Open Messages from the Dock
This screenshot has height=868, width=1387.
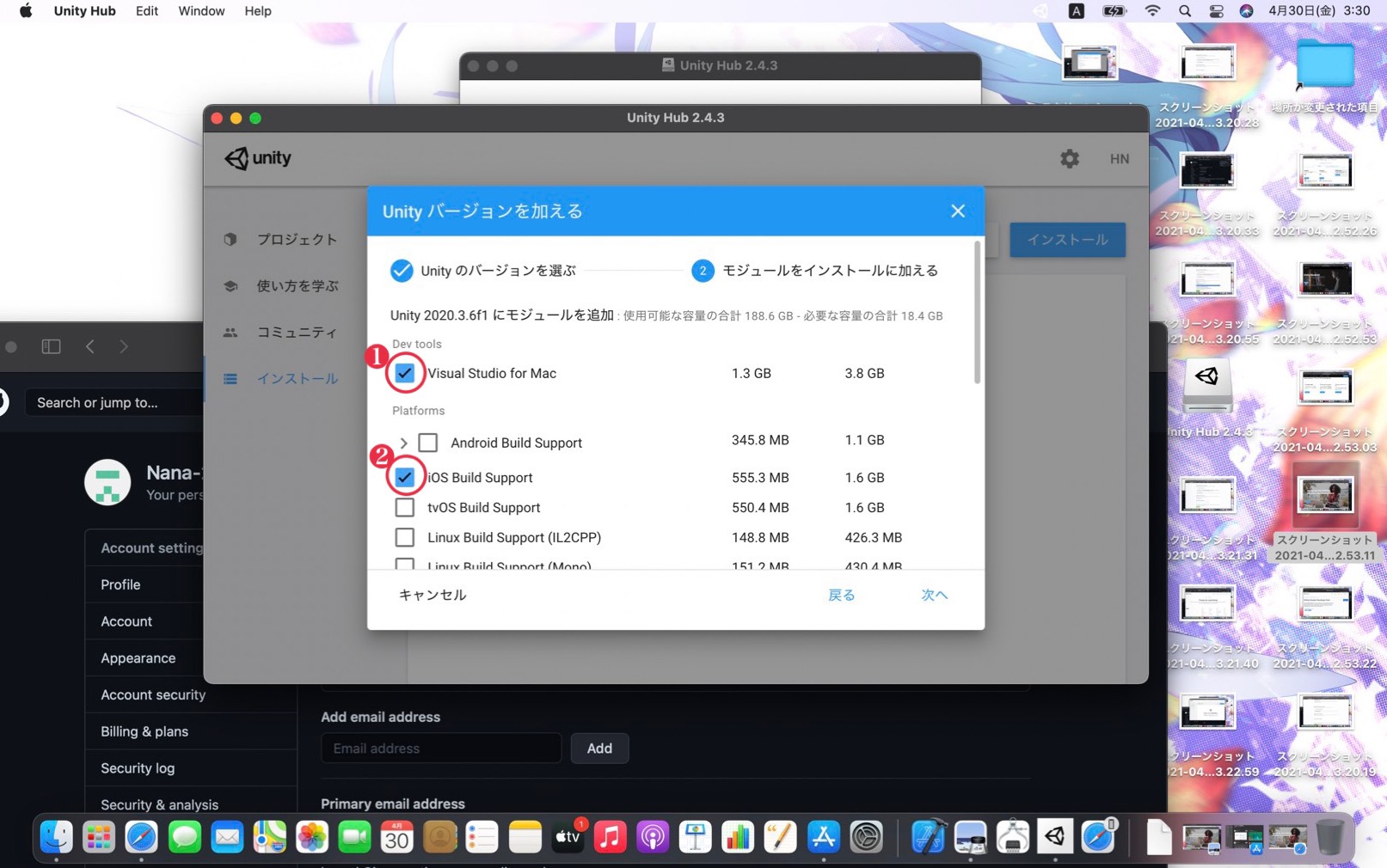[x=184, y=836]
